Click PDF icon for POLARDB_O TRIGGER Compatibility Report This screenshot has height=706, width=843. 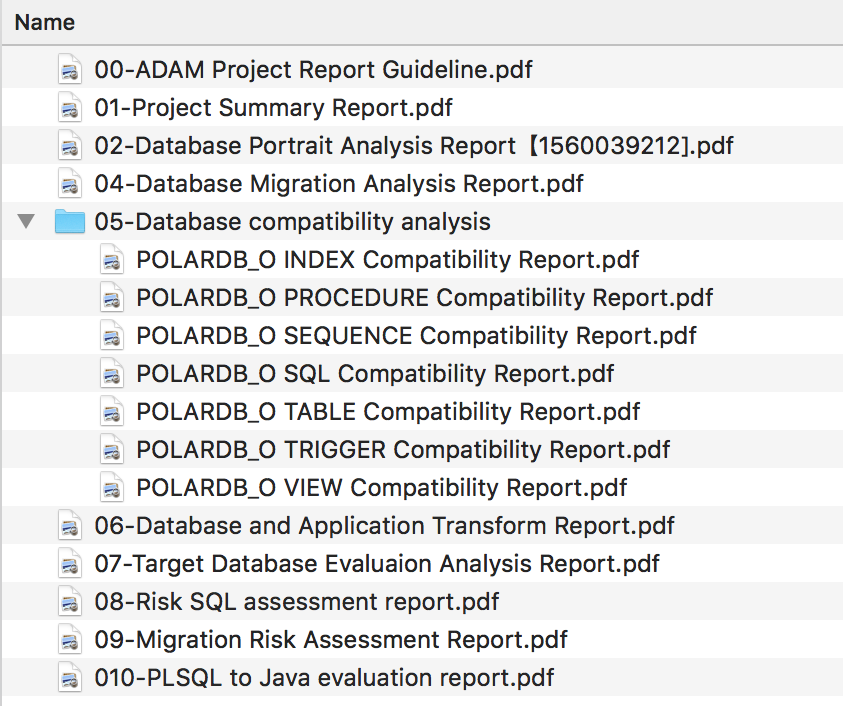pos(112,450)
